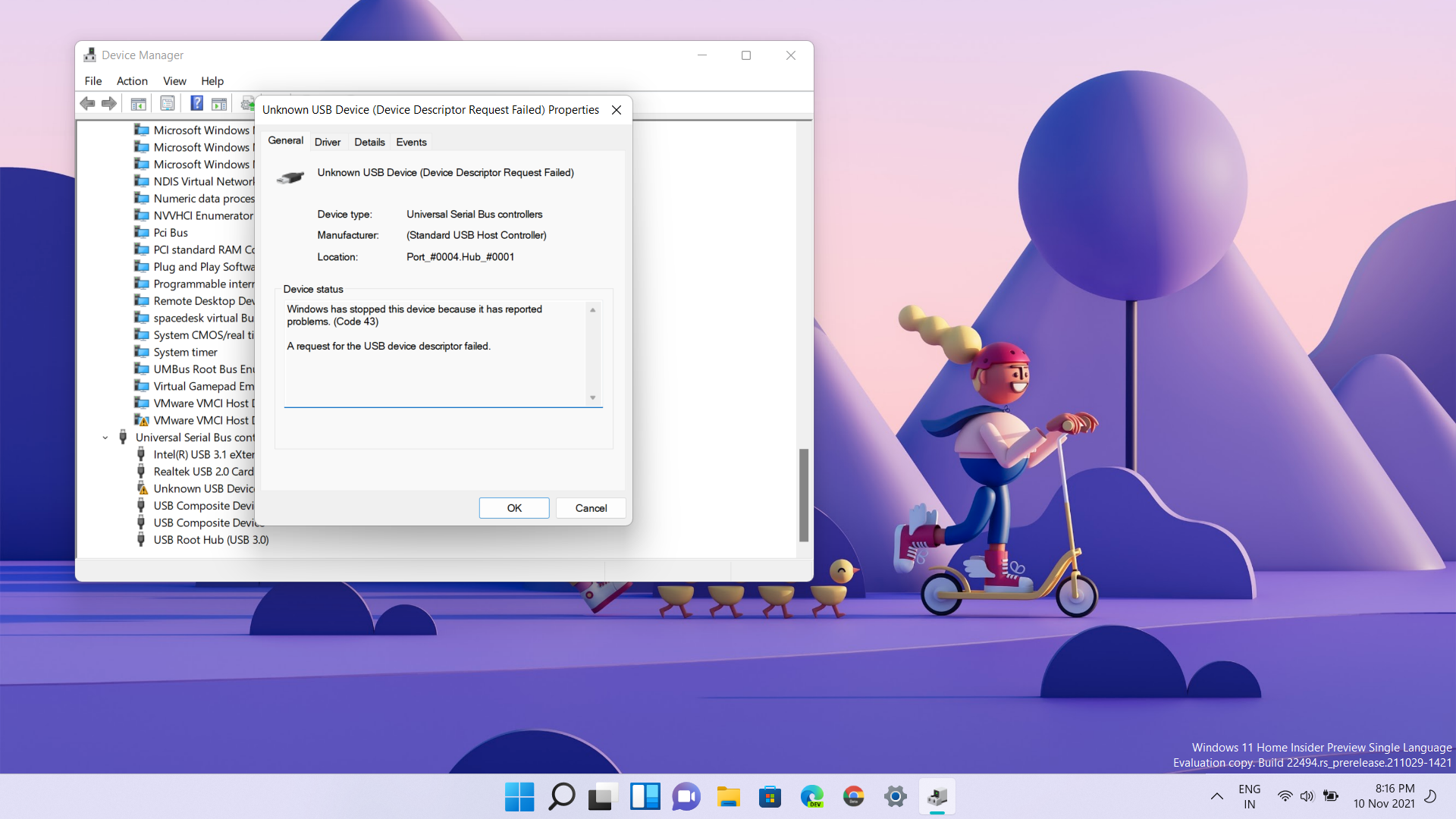Select System CMOS/real time clock entry
The width and height of the screenshot is (1456, 819).
(x=196, y=335)
